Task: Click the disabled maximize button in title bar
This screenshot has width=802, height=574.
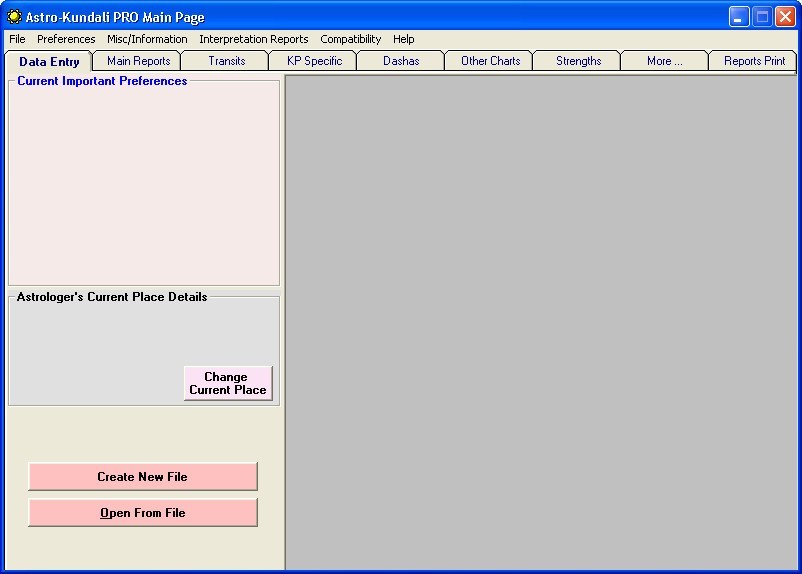Action: click(x=762, y=17)
